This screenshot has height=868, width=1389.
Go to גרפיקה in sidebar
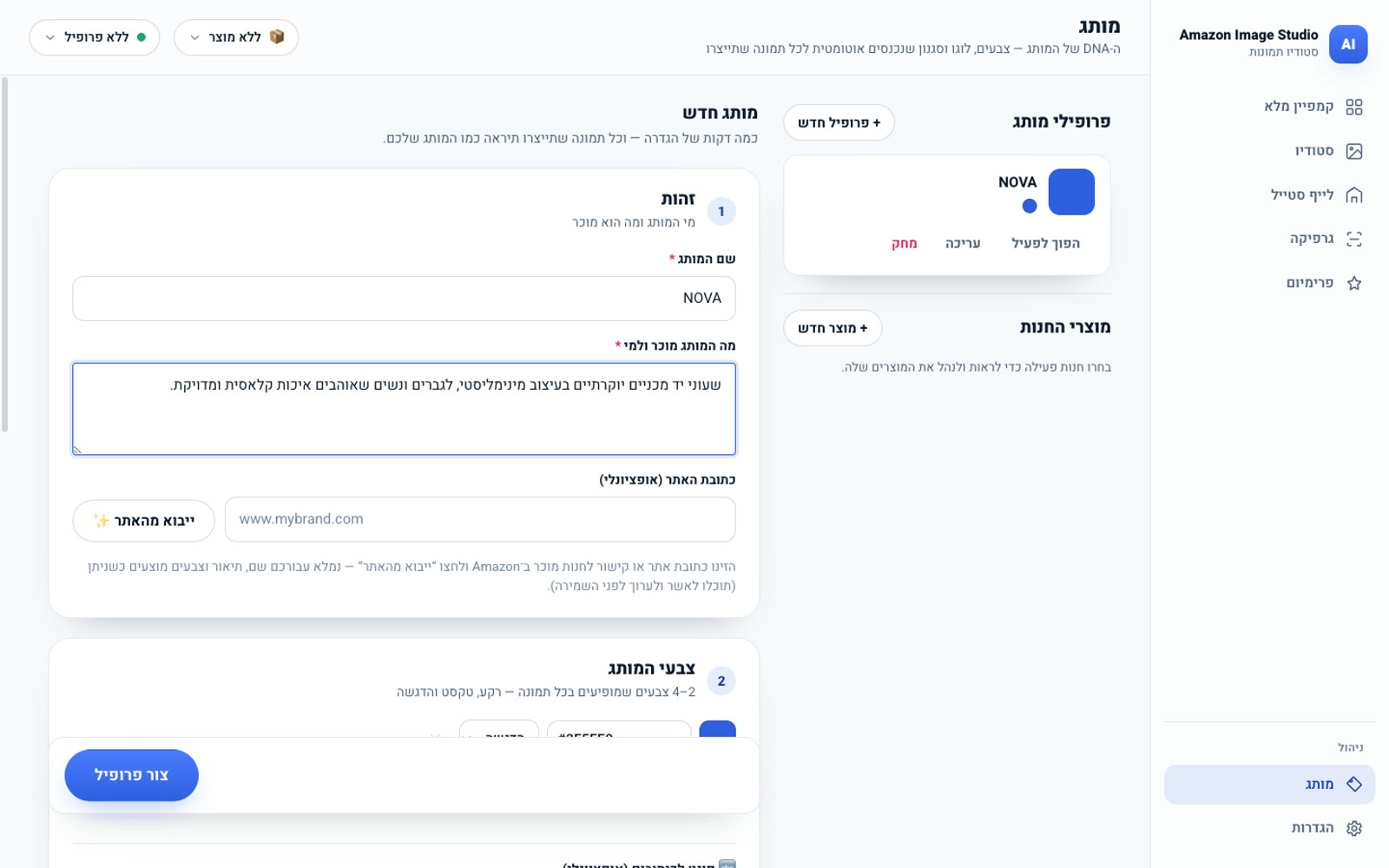pos(1270,239)
